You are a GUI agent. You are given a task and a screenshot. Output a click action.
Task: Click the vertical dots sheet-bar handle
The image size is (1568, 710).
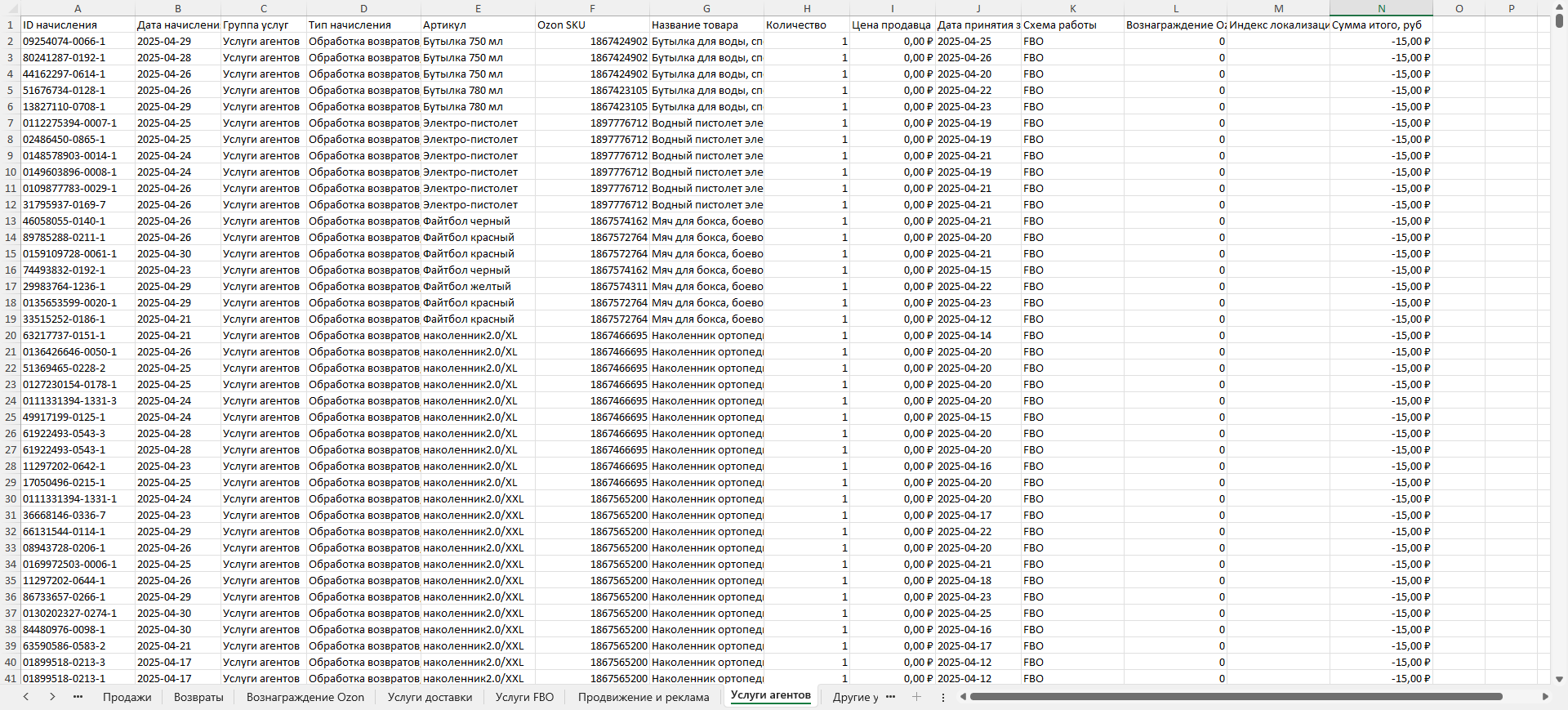(x=943, y=697)
